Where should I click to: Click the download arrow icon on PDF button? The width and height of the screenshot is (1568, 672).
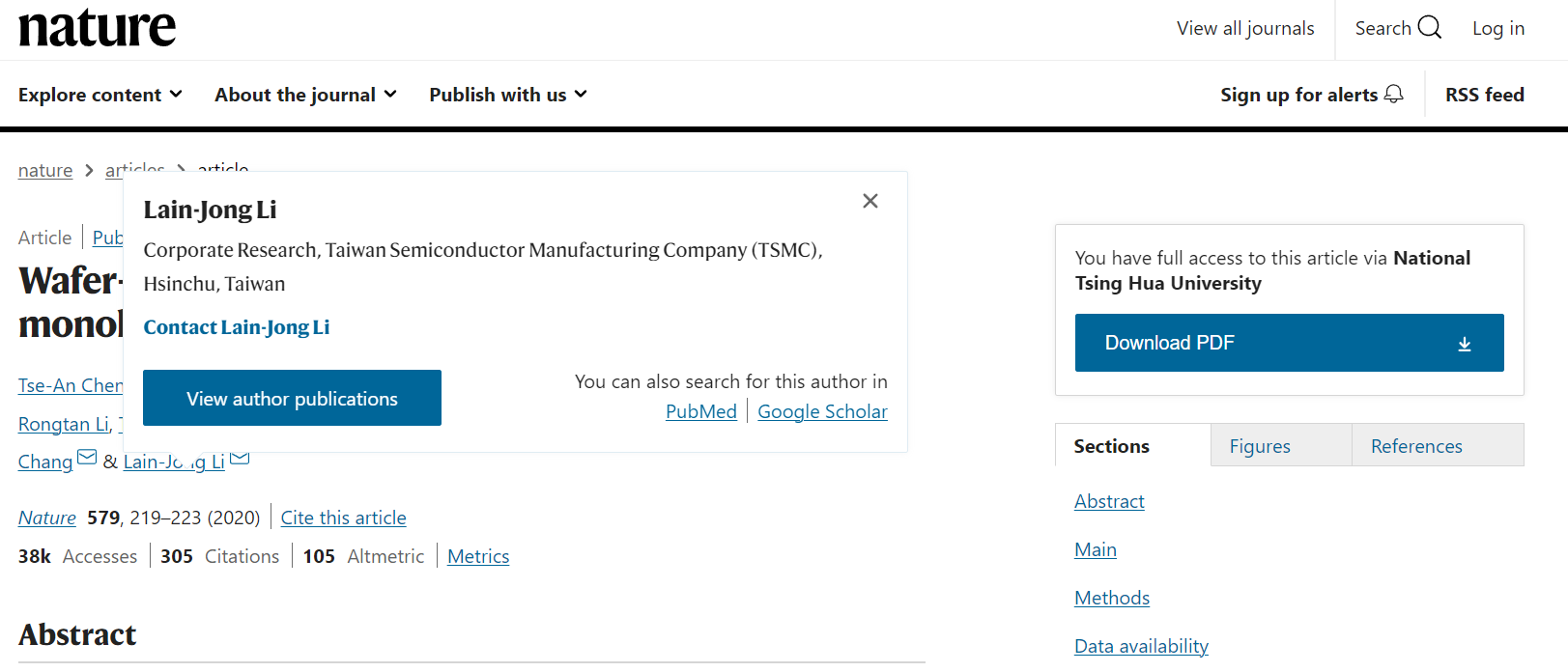[1465, 344]
